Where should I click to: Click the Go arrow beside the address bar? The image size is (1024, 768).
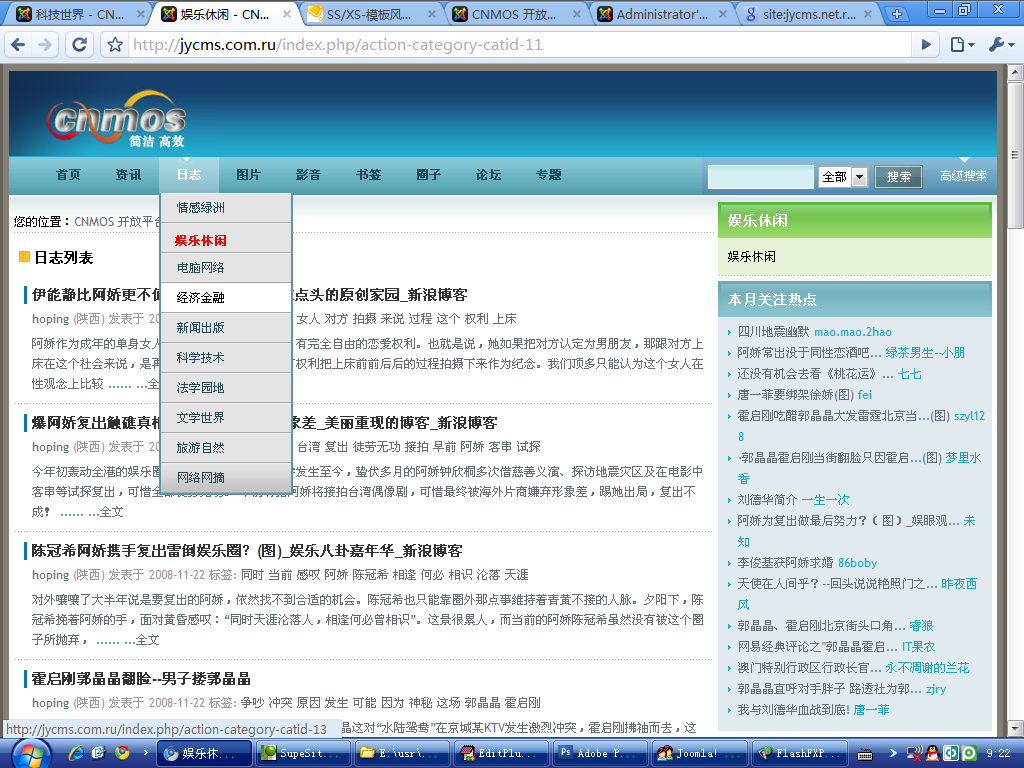click(925, 44)
